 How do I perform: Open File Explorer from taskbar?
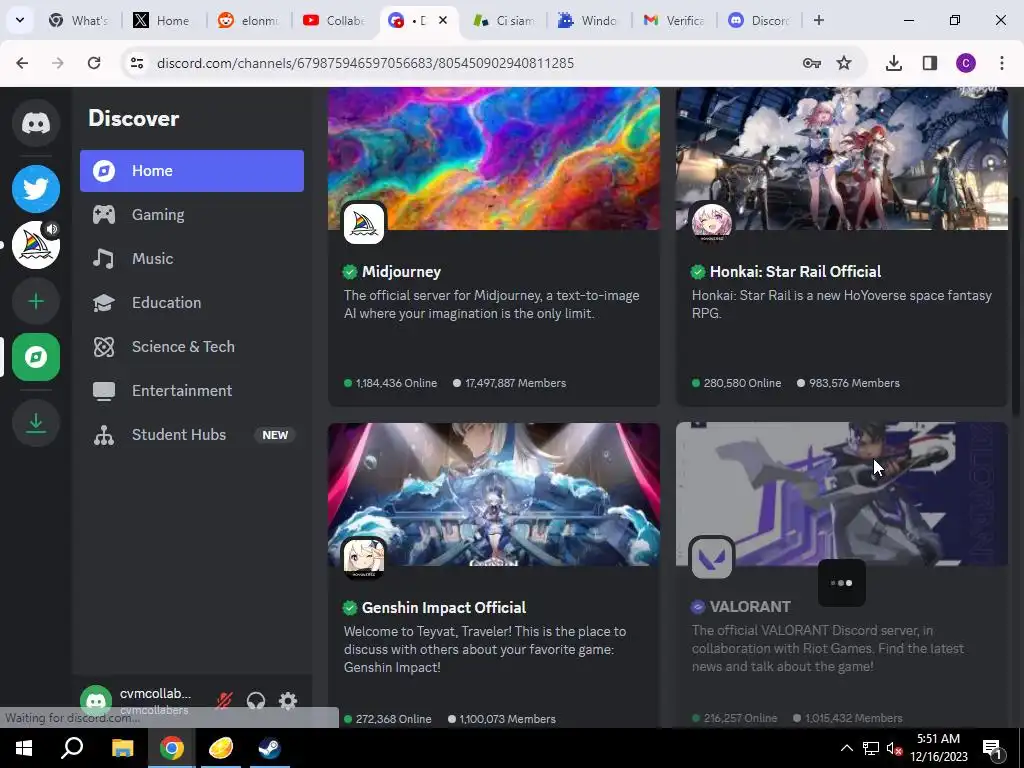(122, 748)
